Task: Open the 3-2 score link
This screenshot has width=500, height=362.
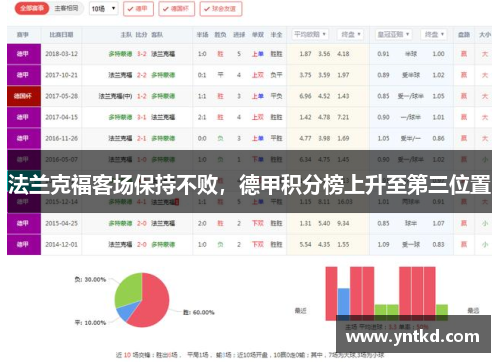Action: coord(142,54)
